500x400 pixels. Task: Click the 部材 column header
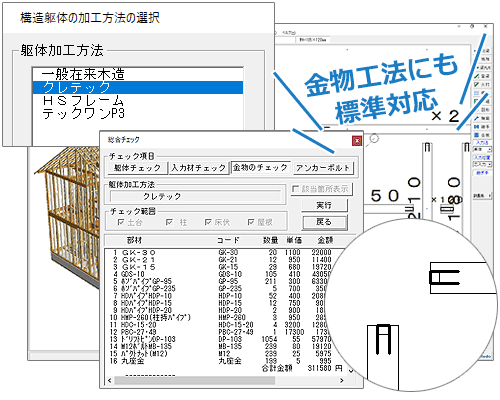(x=134, y=240)
